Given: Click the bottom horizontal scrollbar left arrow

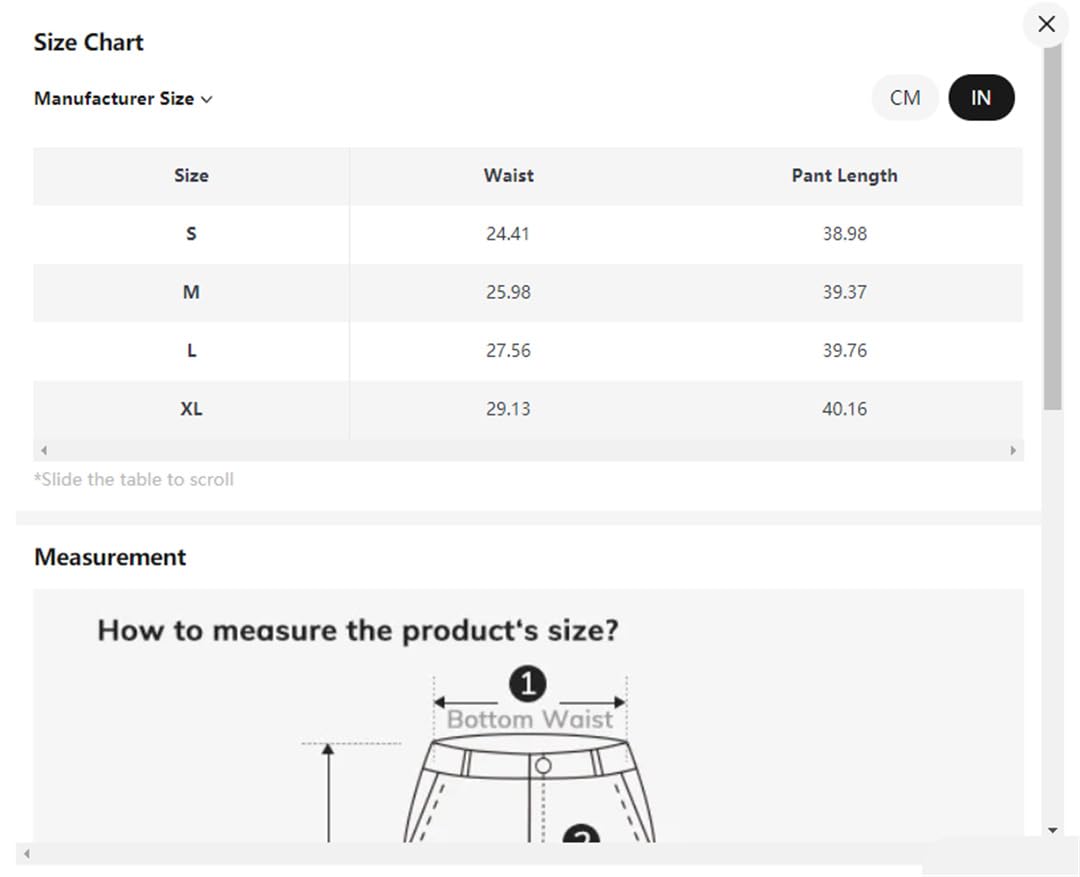Looking at the screenshot, I should coord(27,854).
